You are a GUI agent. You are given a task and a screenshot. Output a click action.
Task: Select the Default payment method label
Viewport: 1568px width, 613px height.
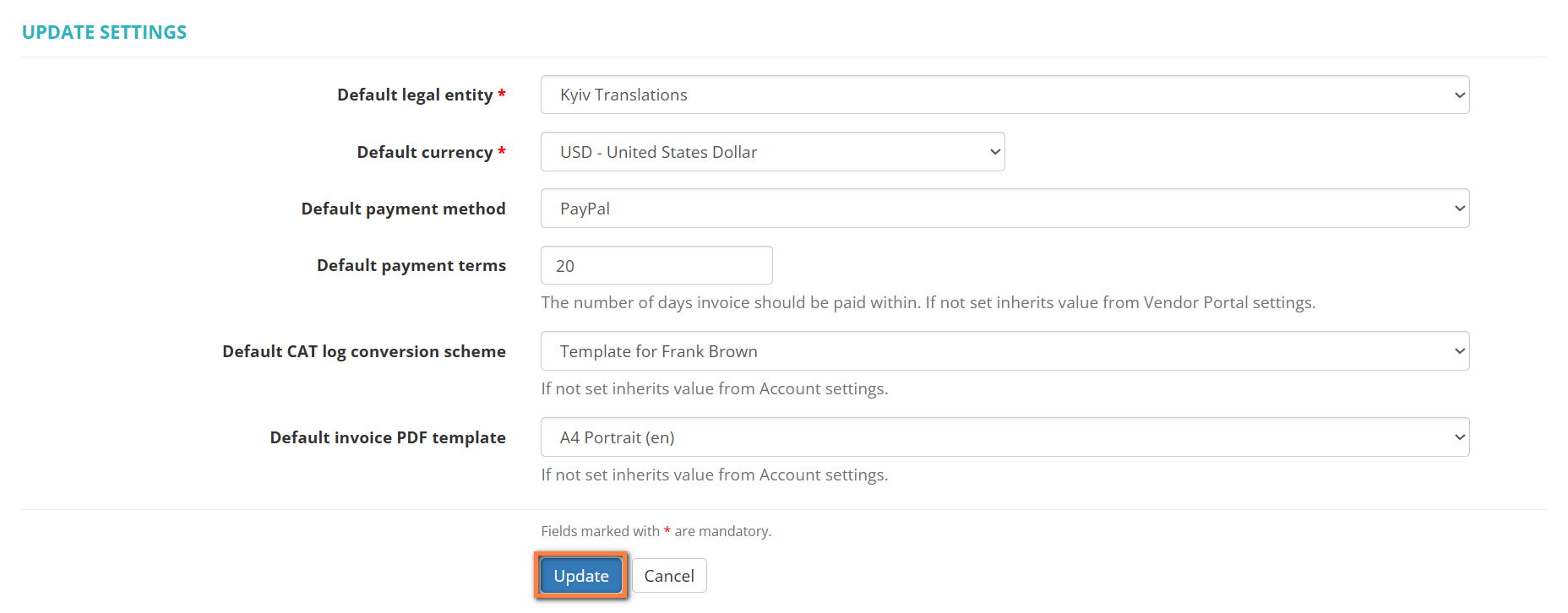click(x=403, y=209)
